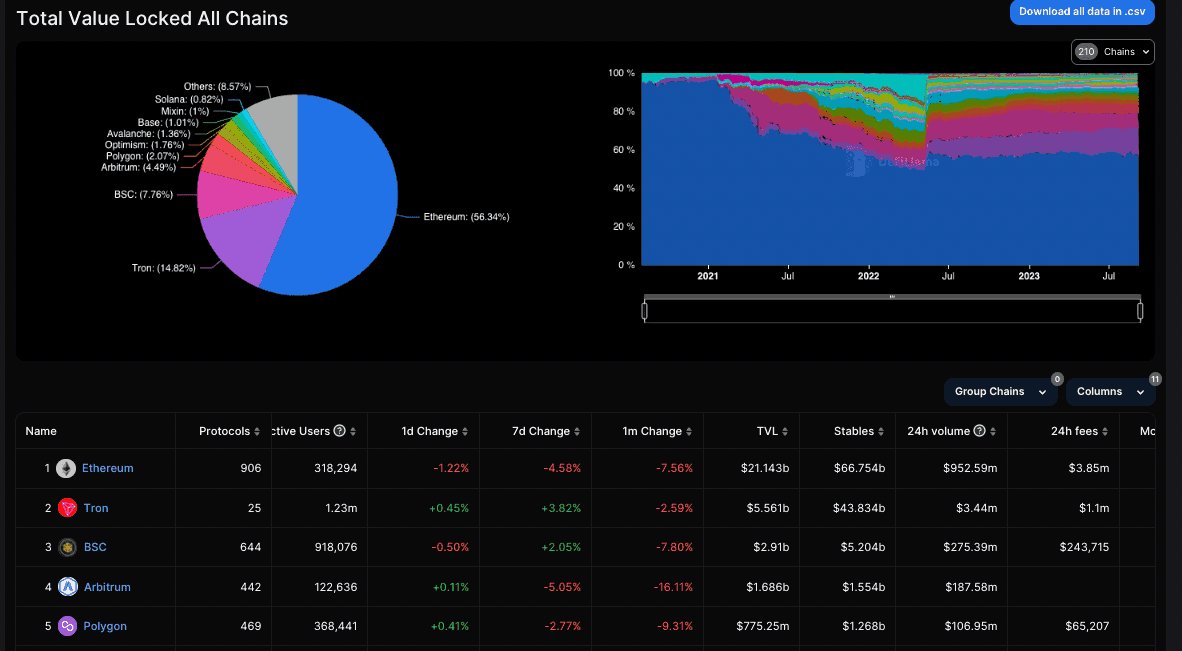This screenshot has width=1182, height=651.
Task: Click the Tron chain logo icon
Action: click(67, 508)
